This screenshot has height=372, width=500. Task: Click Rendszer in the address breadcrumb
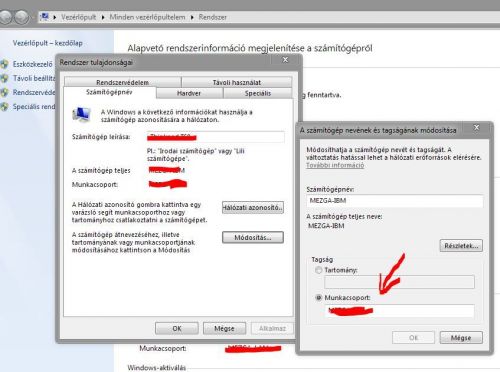click(x=213, y=17)
